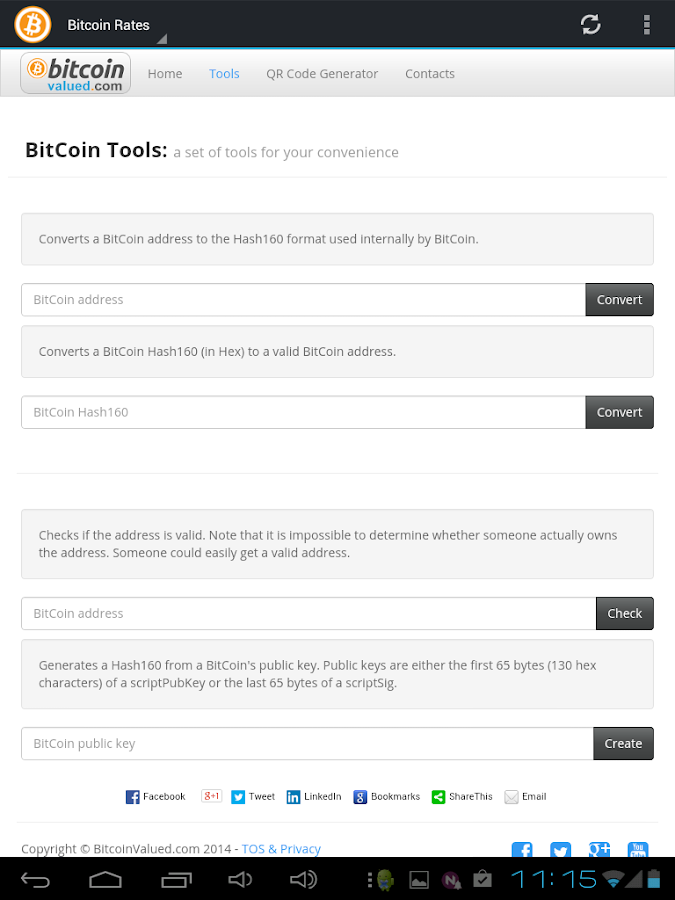Go to the Contacts tab
The image size is (675, 900).
[430, 74]
